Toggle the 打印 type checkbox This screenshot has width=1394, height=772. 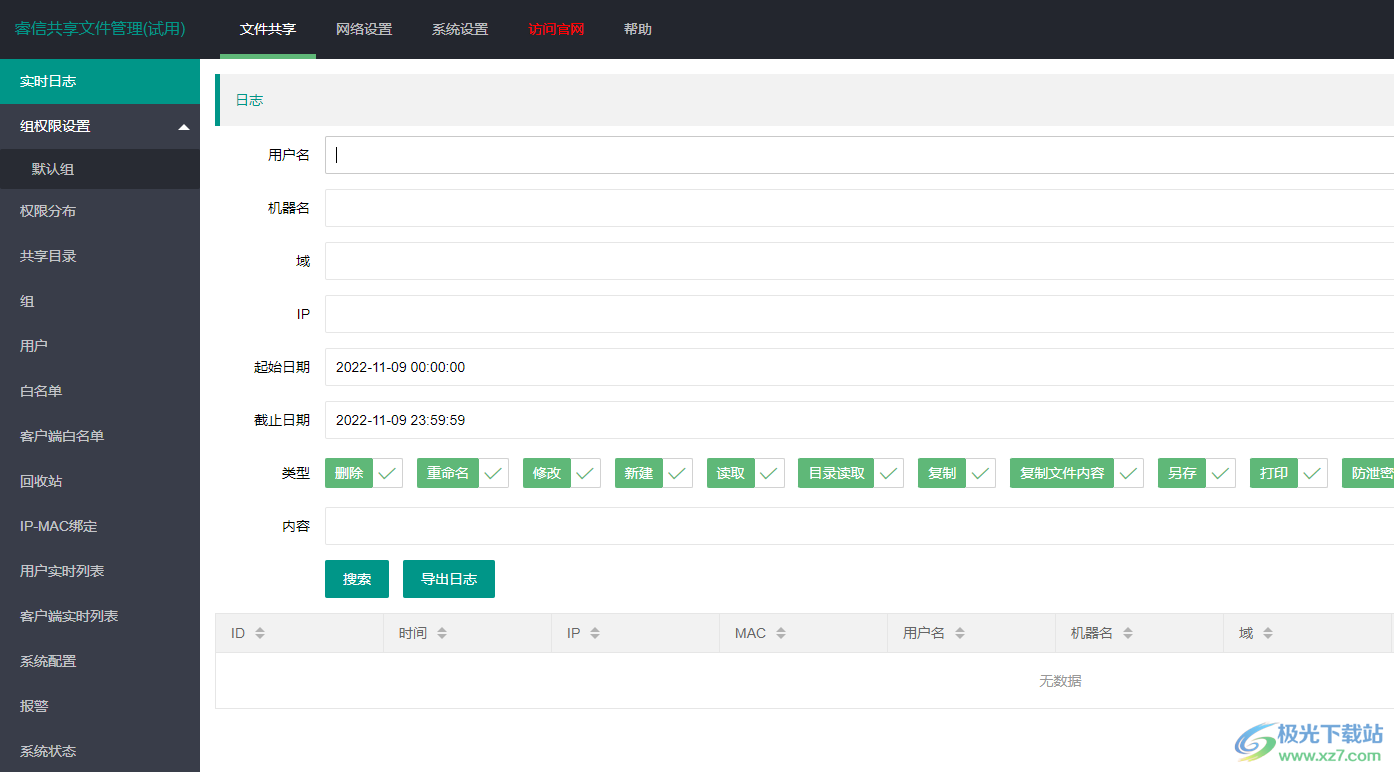pos(1289,473)
